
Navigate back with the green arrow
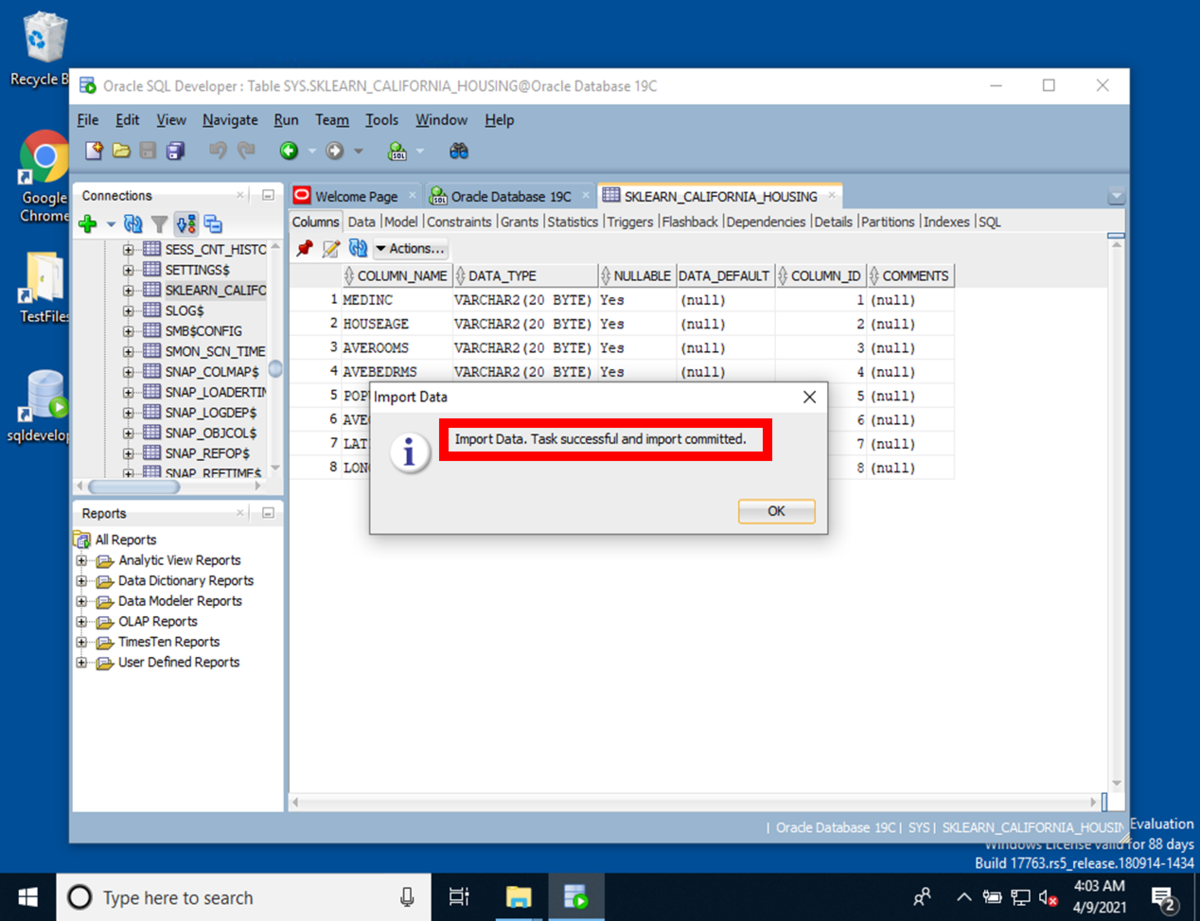click(289, 151)
